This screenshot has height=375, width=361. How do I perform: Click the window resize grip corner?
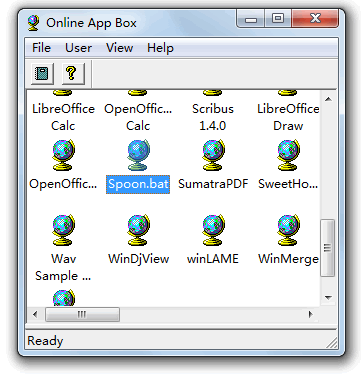[x=332, y=342]
